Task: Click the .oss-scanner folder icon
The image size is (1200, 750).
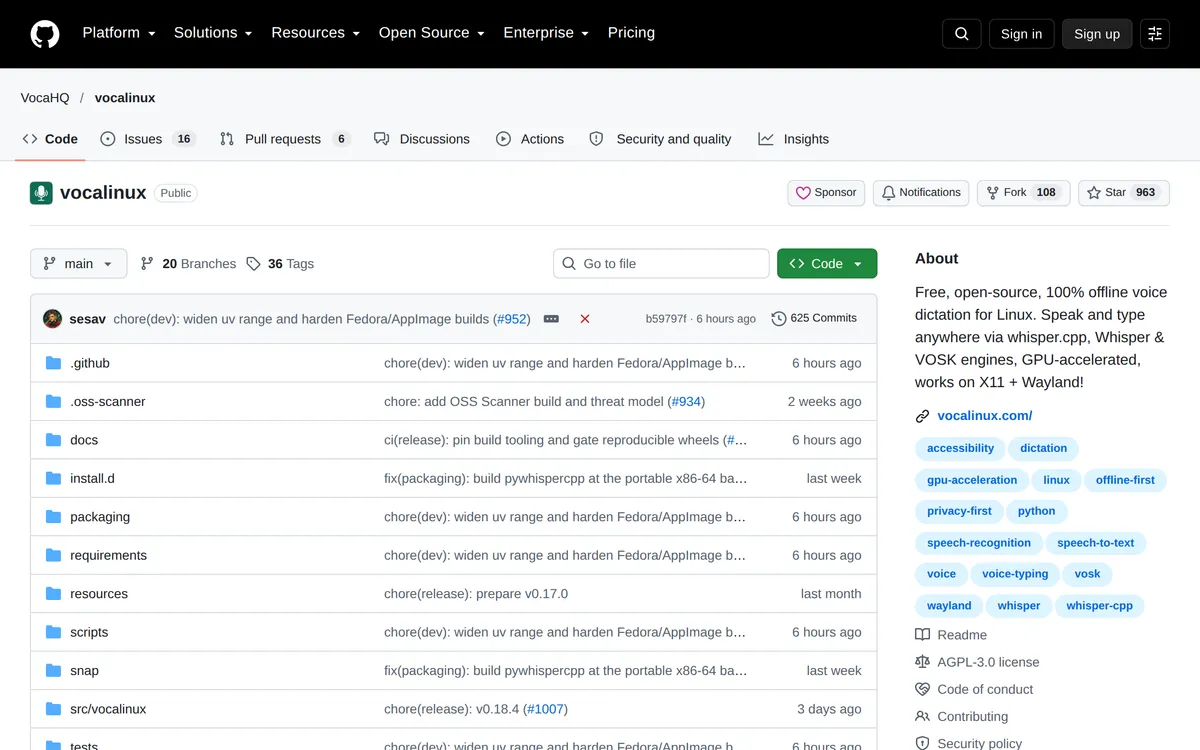Action: [53, 401]
